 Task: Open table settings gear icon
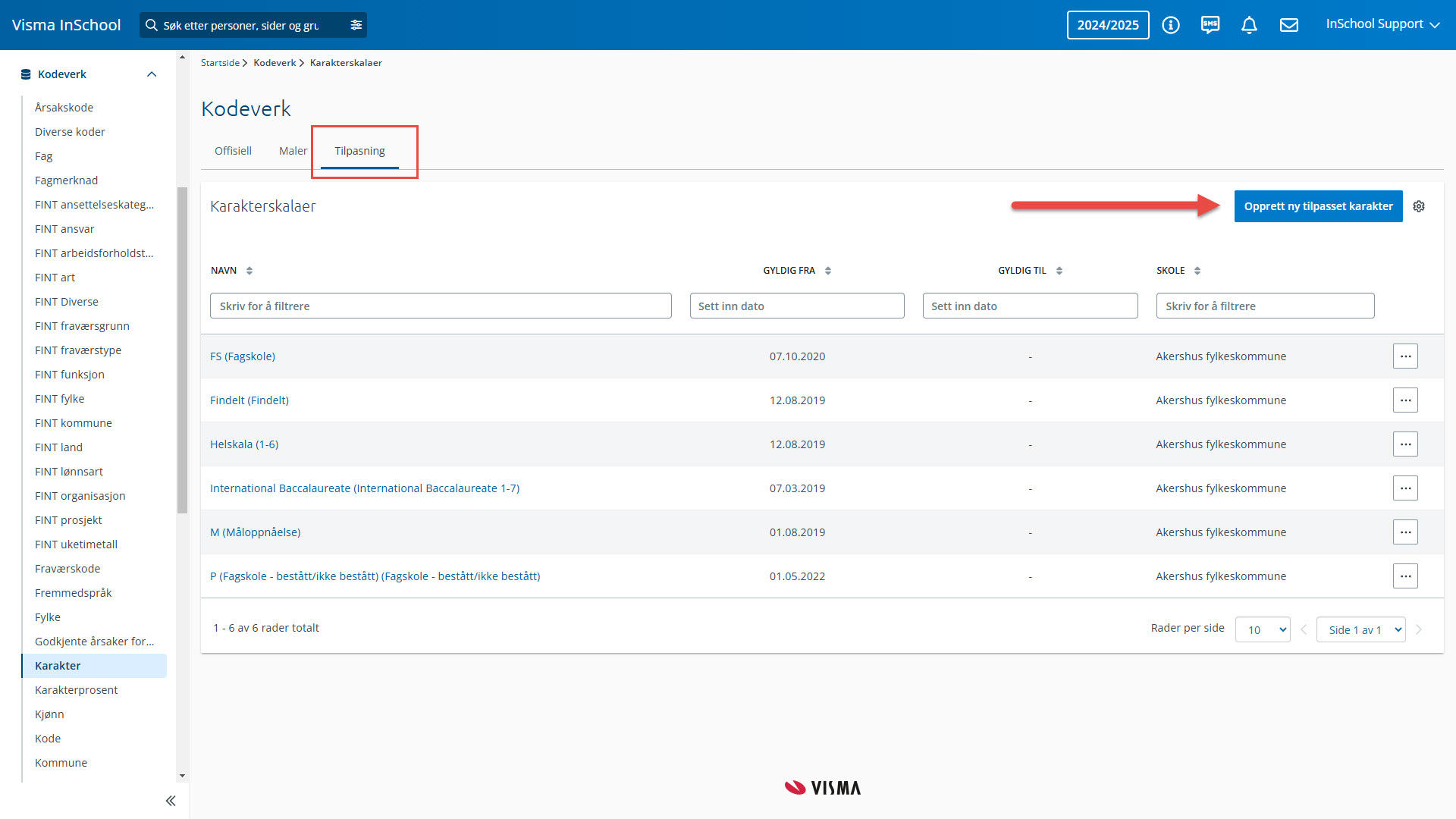click(1419, 206)
